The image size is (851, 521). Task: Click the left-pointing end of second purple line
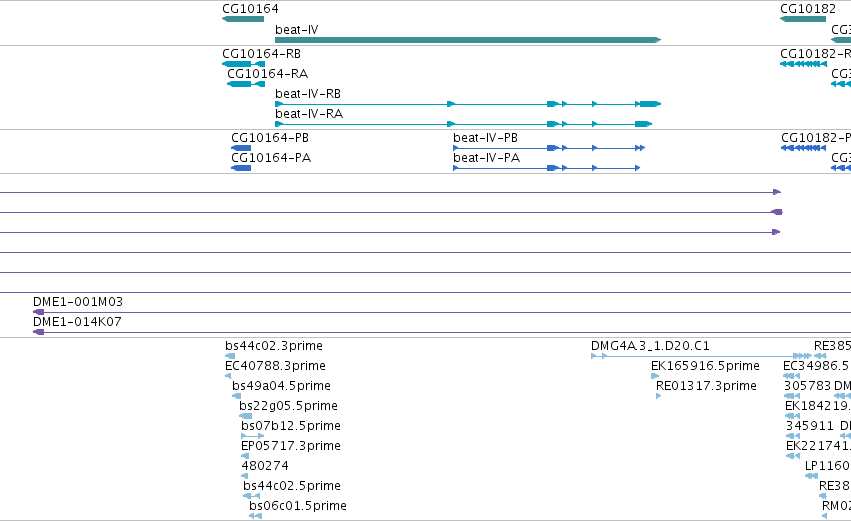[777, 212]
